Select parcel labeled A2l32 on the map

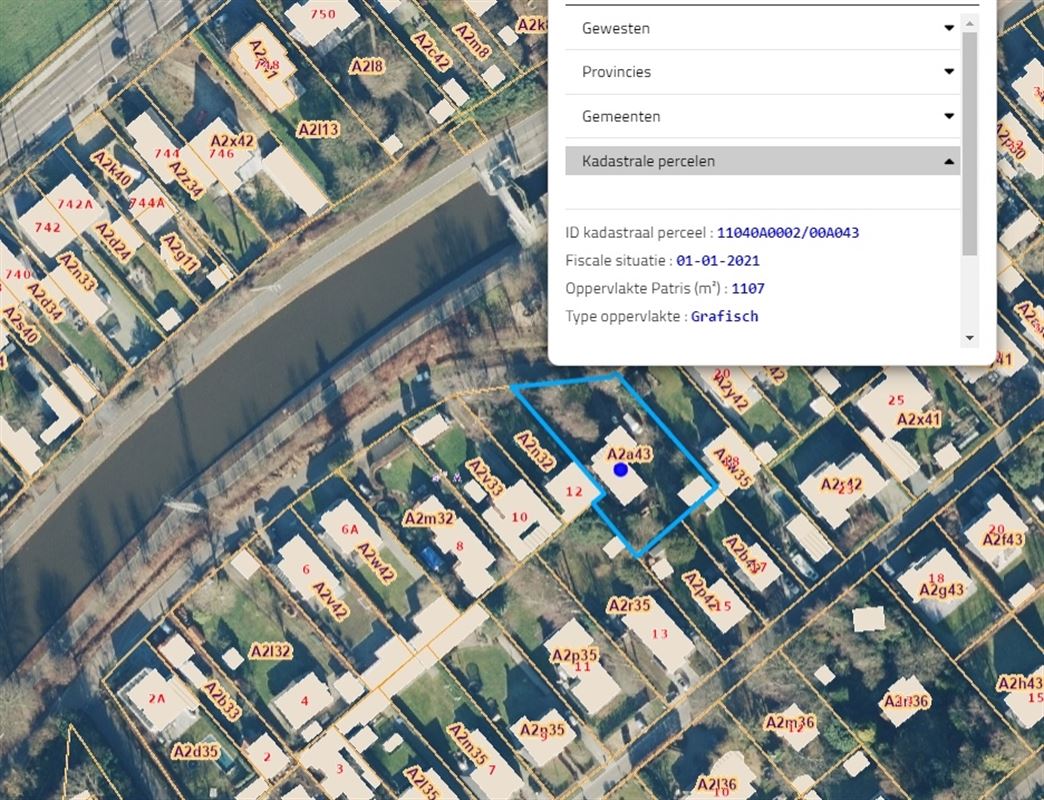coord(270,651)
